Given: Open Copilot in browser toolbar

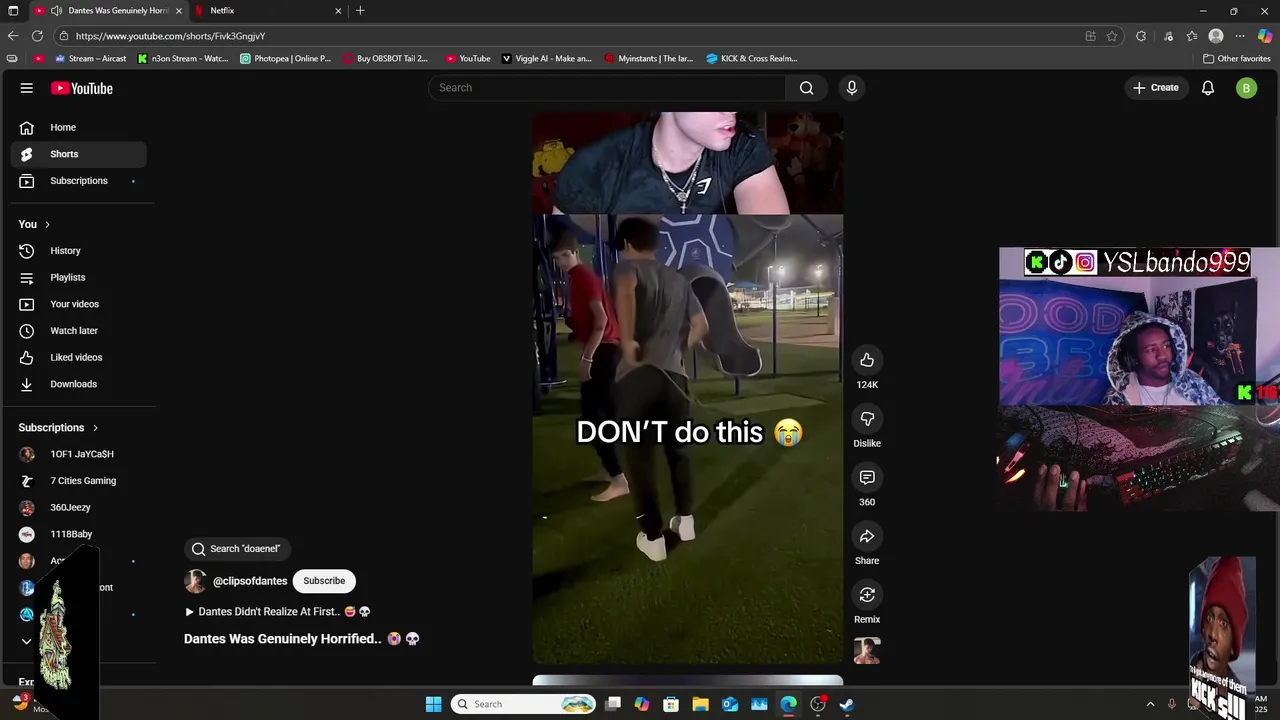Looking at the screenshot, I should click(1265, 36).
